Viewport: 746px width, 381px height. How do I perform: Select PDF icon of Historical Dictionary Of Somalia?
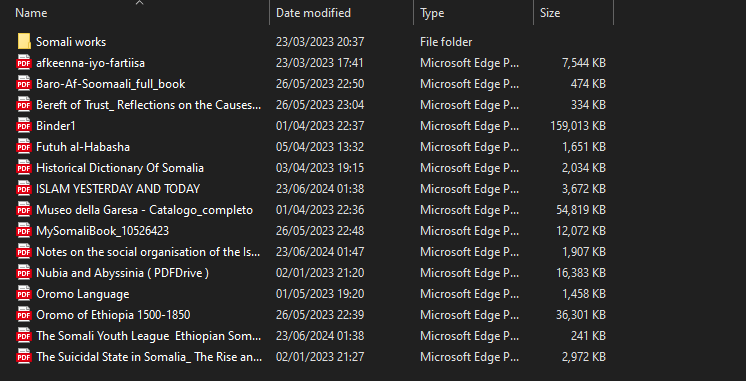[x=24, y=167]
